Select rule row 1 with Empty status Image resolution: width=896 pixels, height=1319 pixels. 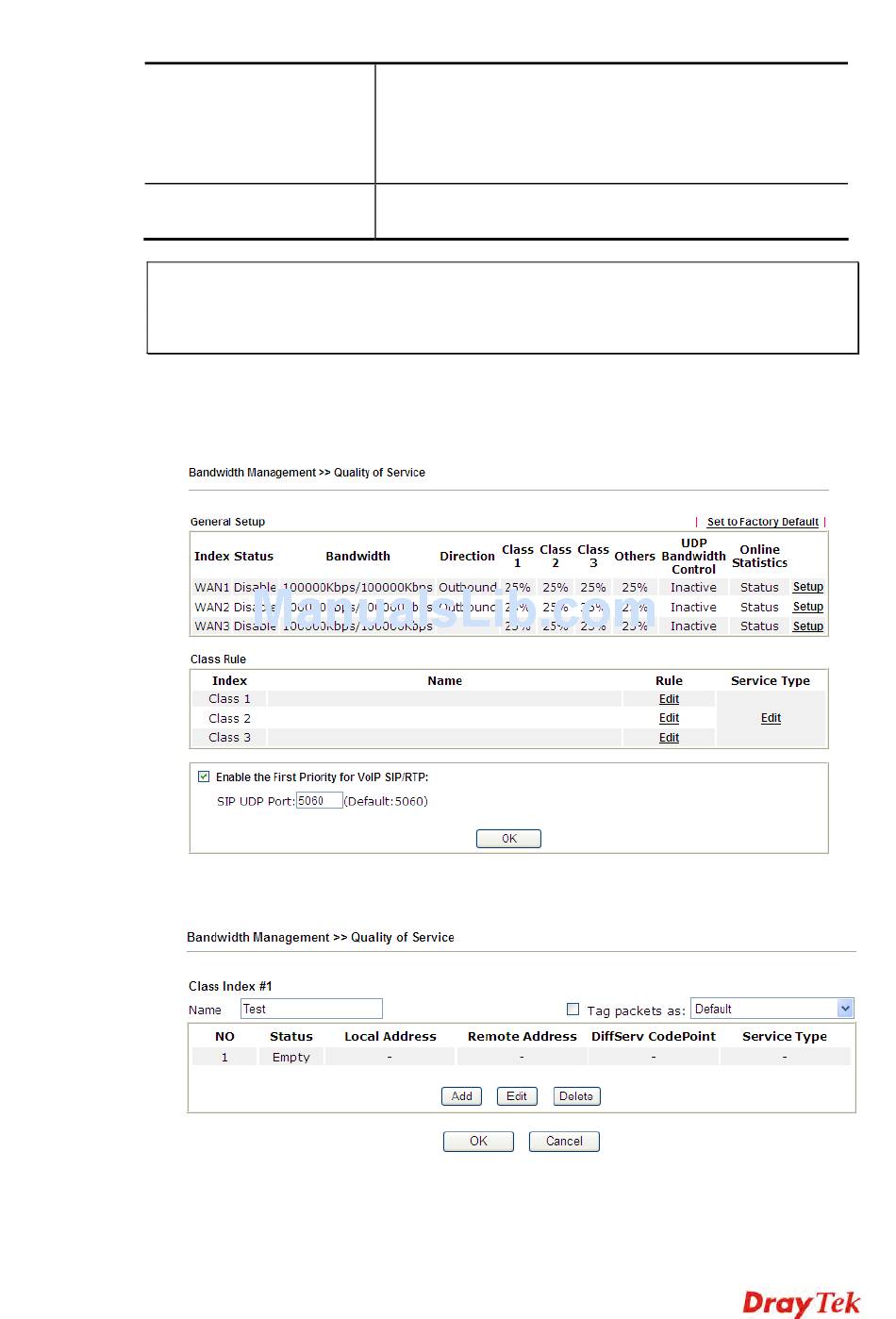click(521, 1058)
